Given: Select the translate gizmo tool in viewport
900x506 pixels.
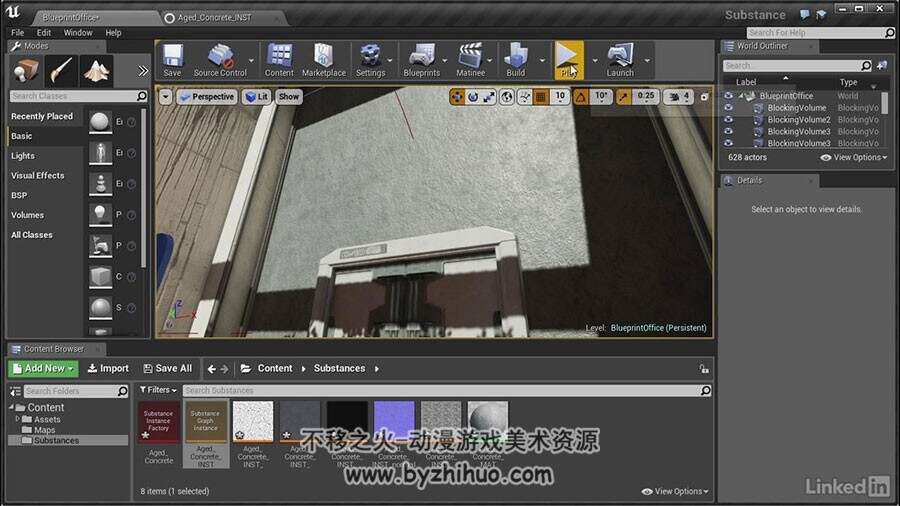Looking at the screenshot, I should point(457,97).
